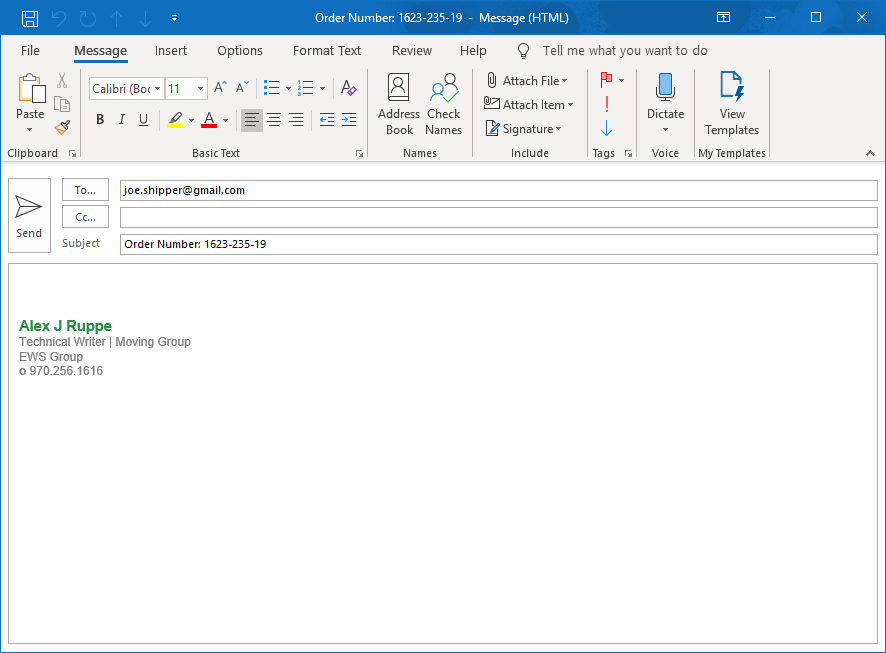886x653 pixels.
Task: Open the Format Text tab
Action: (x=327, y=51)
